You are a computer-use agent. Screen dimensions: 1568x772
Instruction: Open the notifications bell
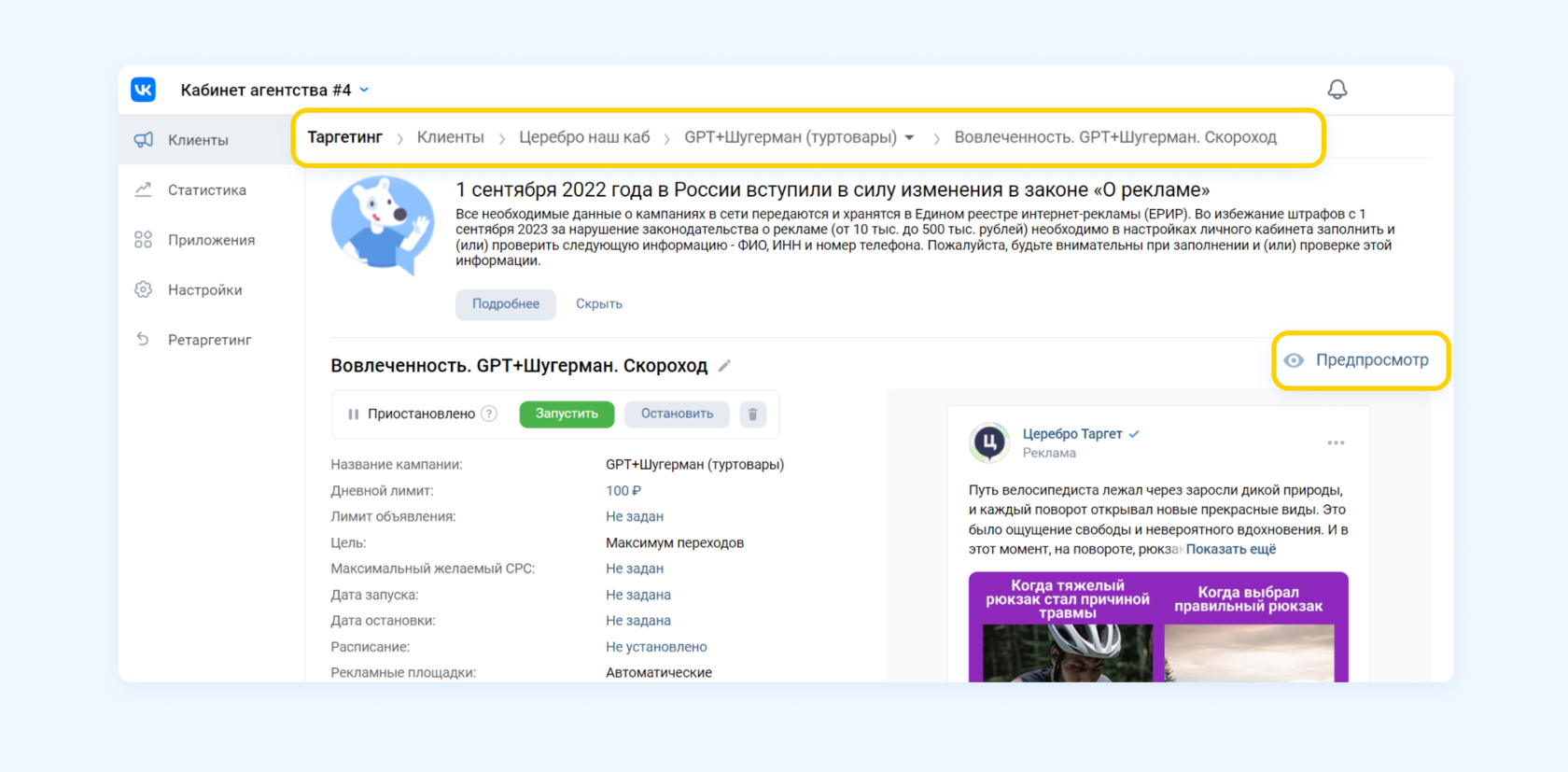click(1337, 90)
